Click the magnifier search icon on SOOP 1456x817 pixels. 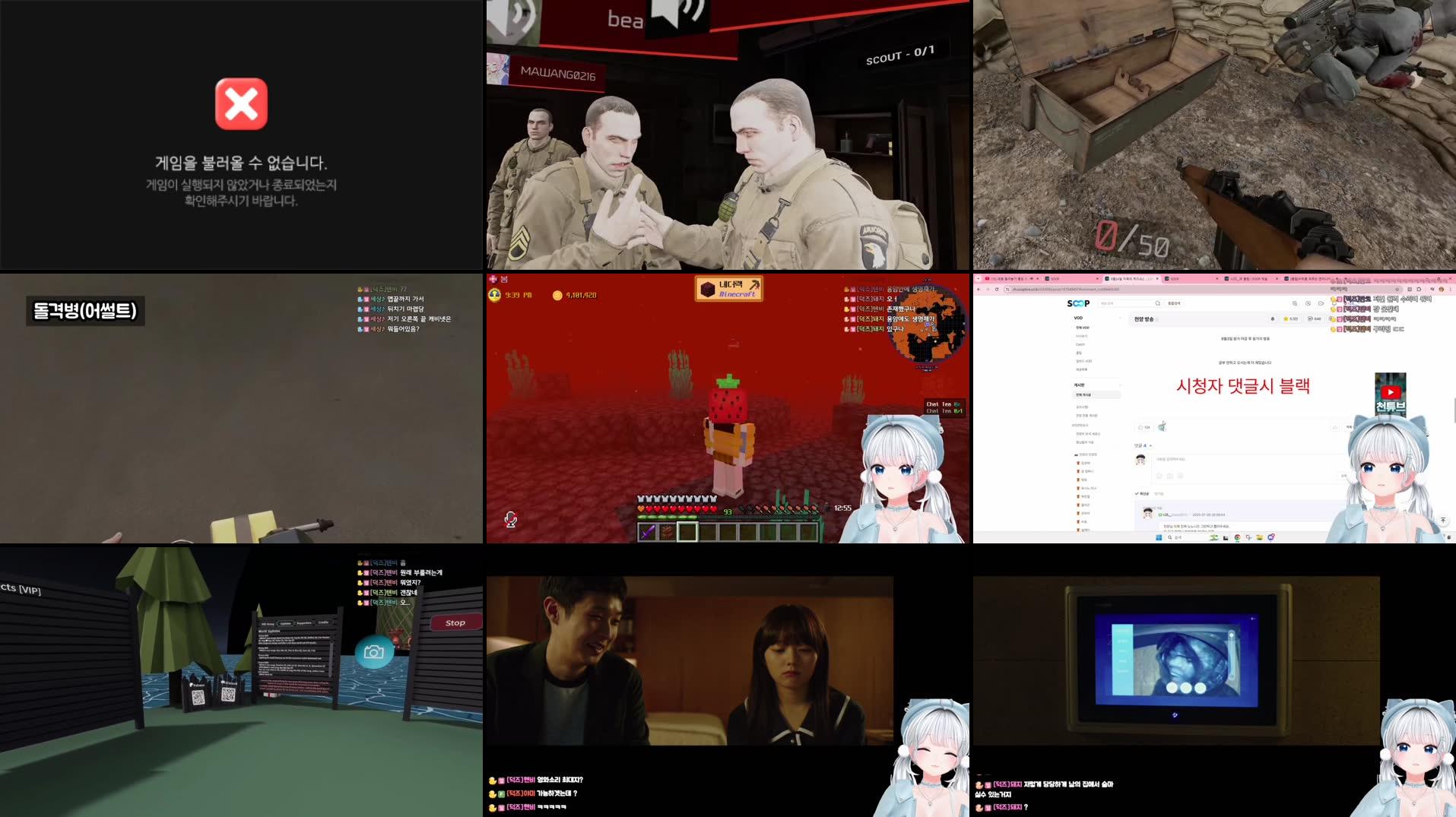tap(1158, 303)
